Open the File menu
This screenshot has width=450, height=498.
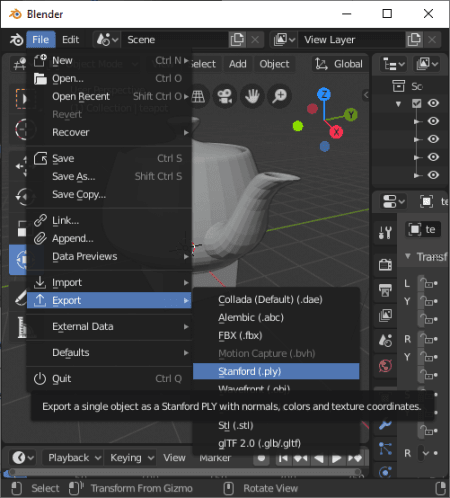point(41,40)
